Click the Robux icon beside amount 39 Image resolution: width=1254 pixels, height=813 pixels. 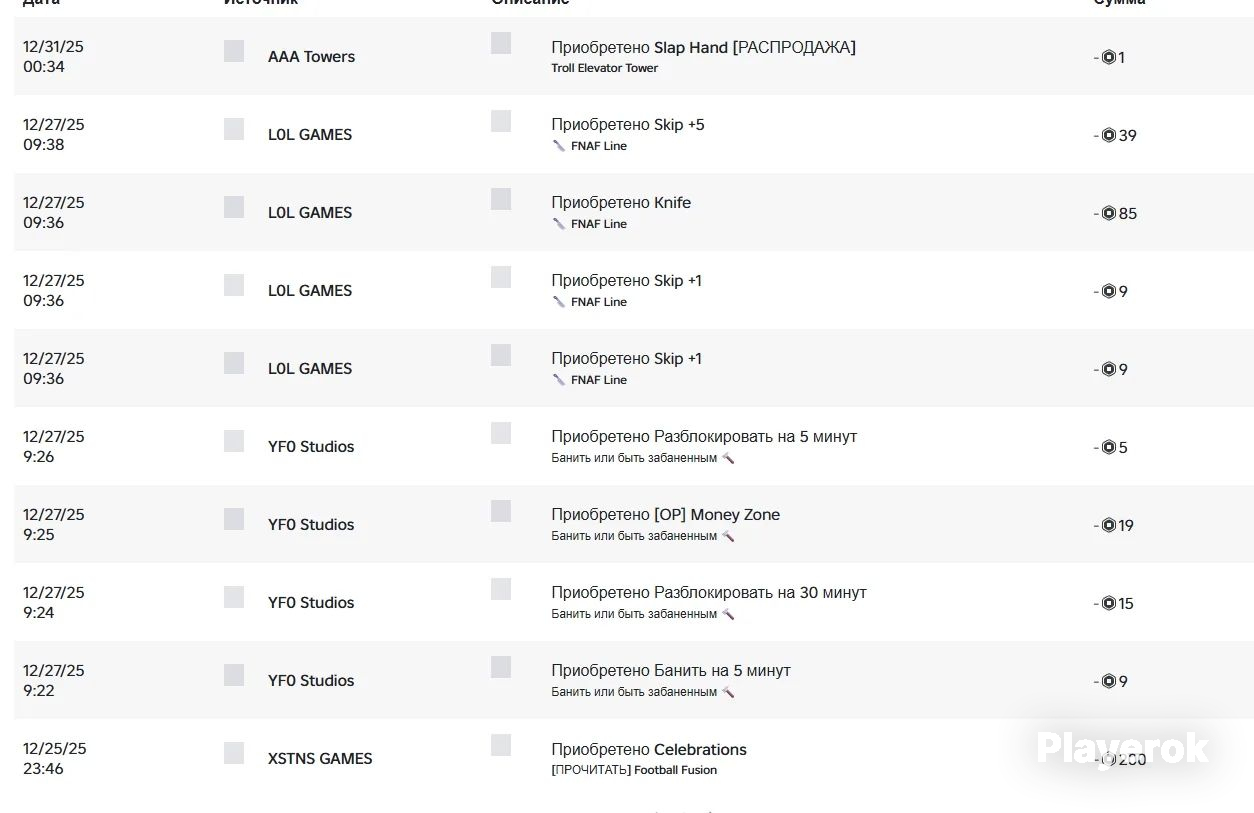click(1108, 135)
